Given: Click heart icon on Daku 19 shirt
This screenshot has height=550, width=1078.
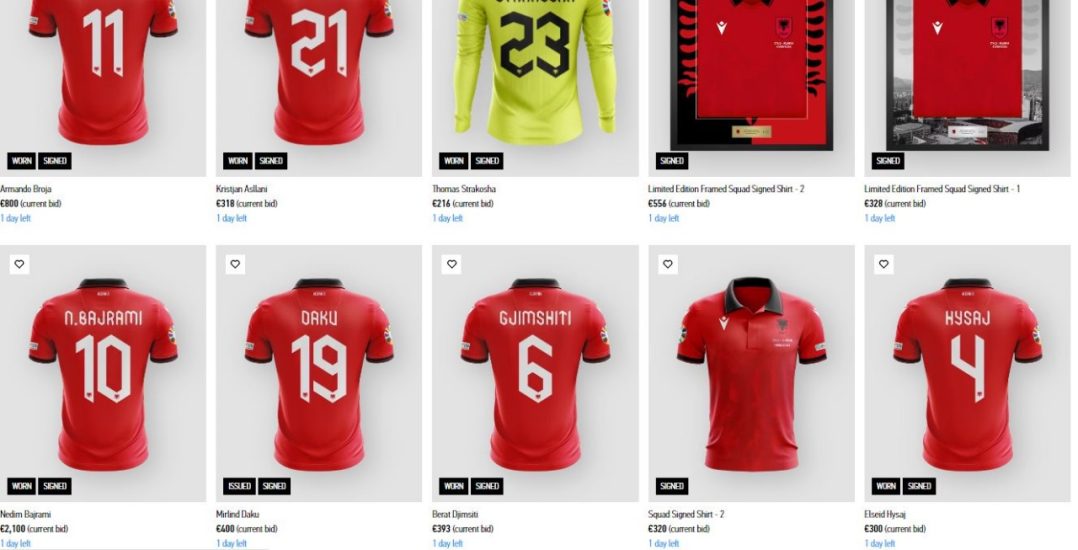Looking at the screenshot, I should coord(235,264).
